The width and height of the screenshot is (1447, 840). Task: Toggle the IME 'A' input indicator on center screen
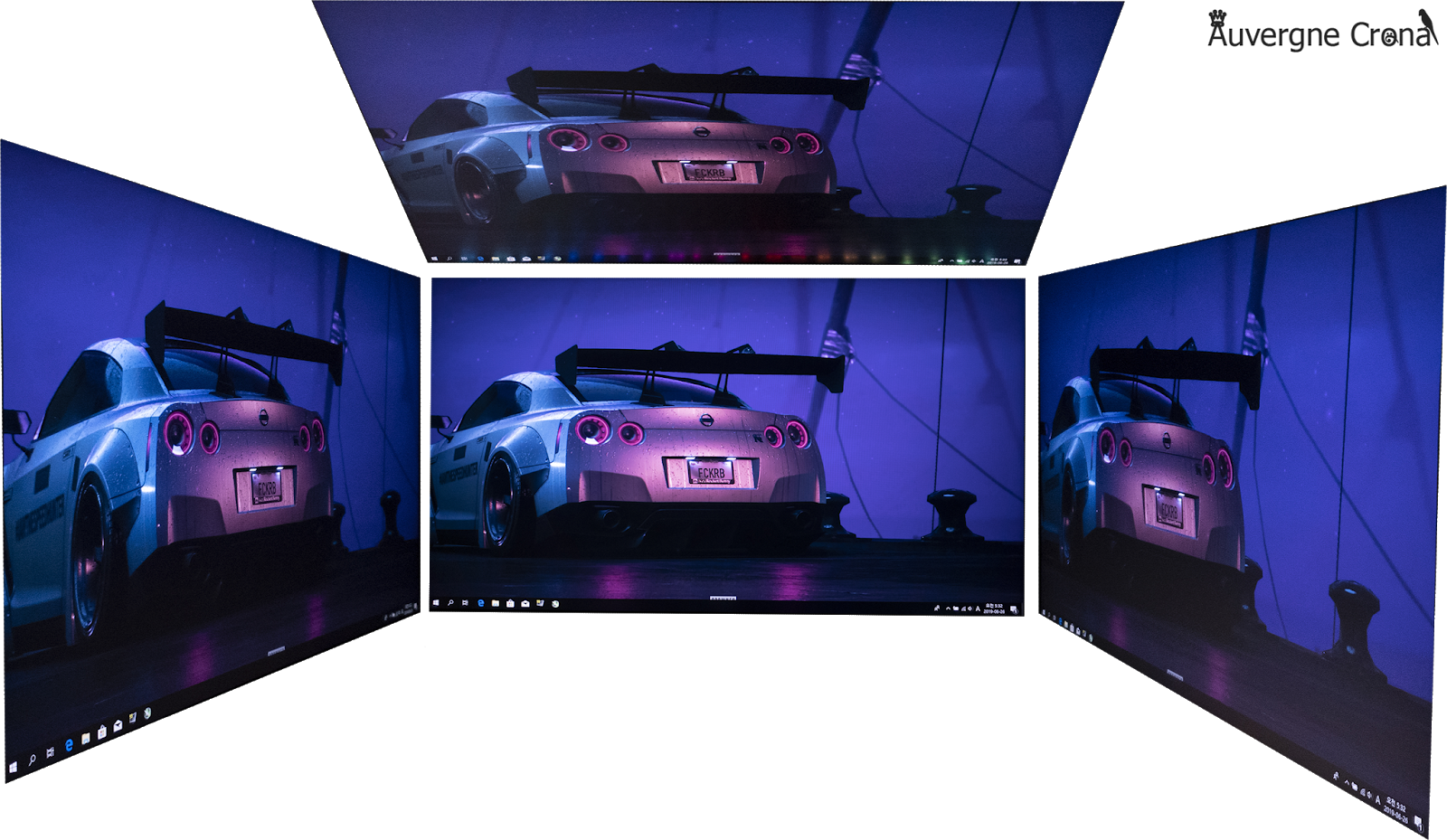pos(978,609)
